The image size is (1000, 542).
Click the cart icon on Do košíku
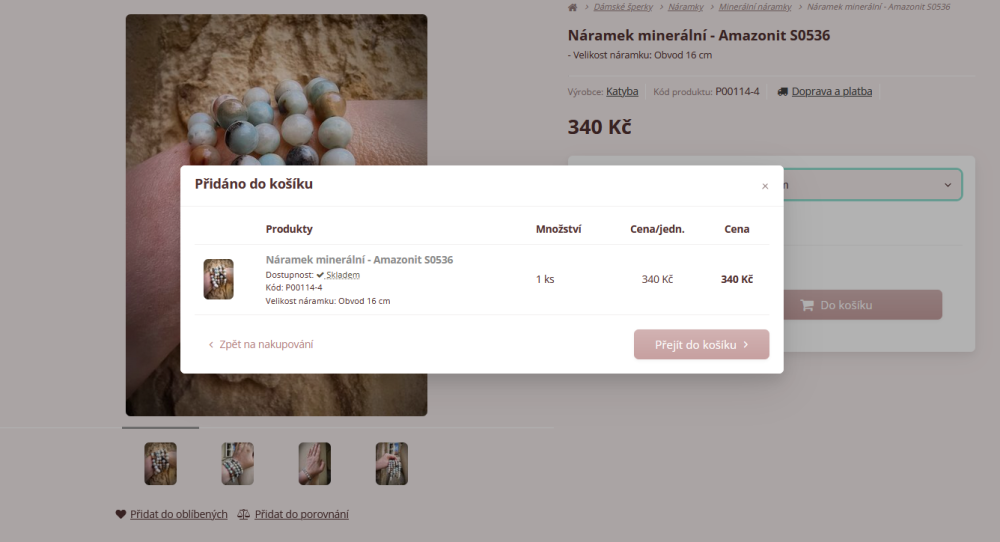[x=807, y=305]
